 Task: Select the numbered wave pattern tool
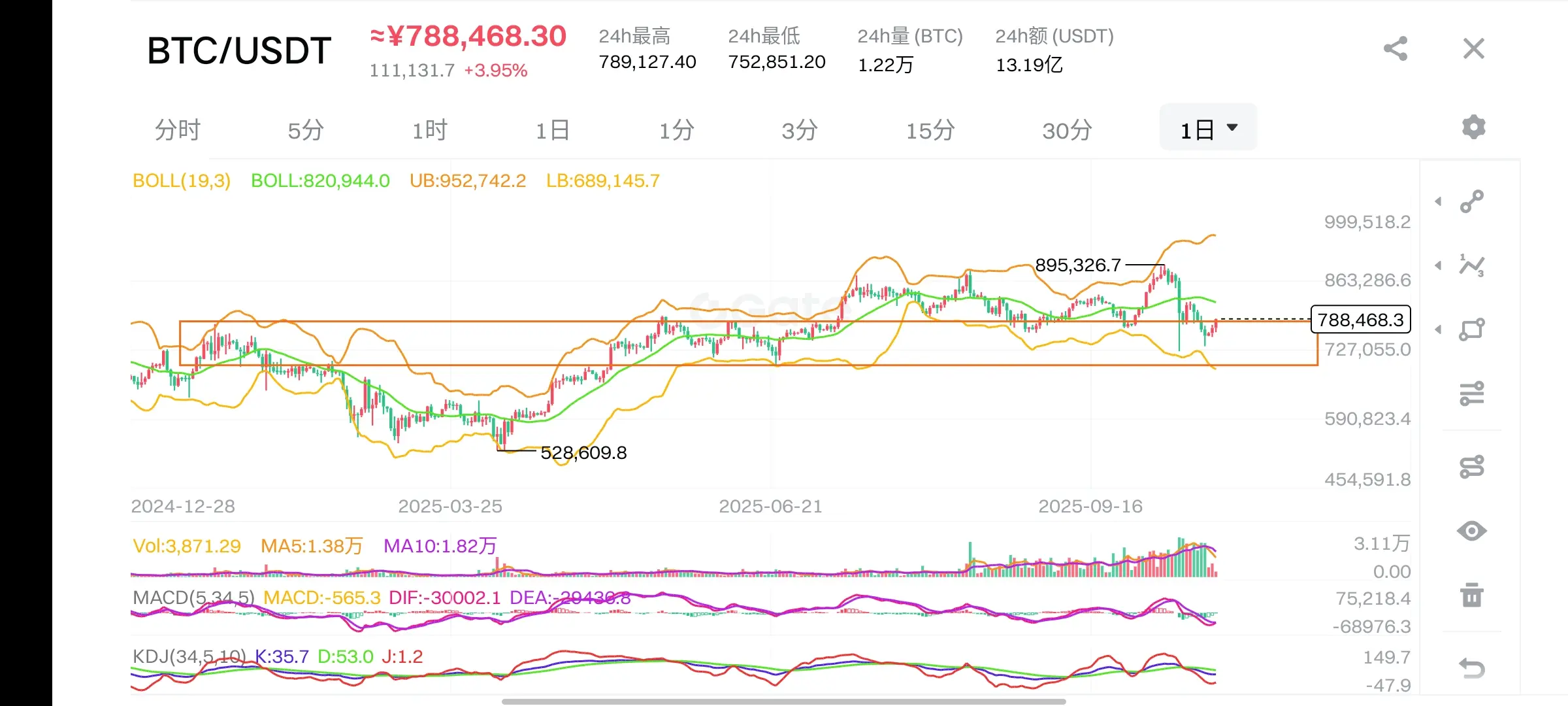point(1472,265)
